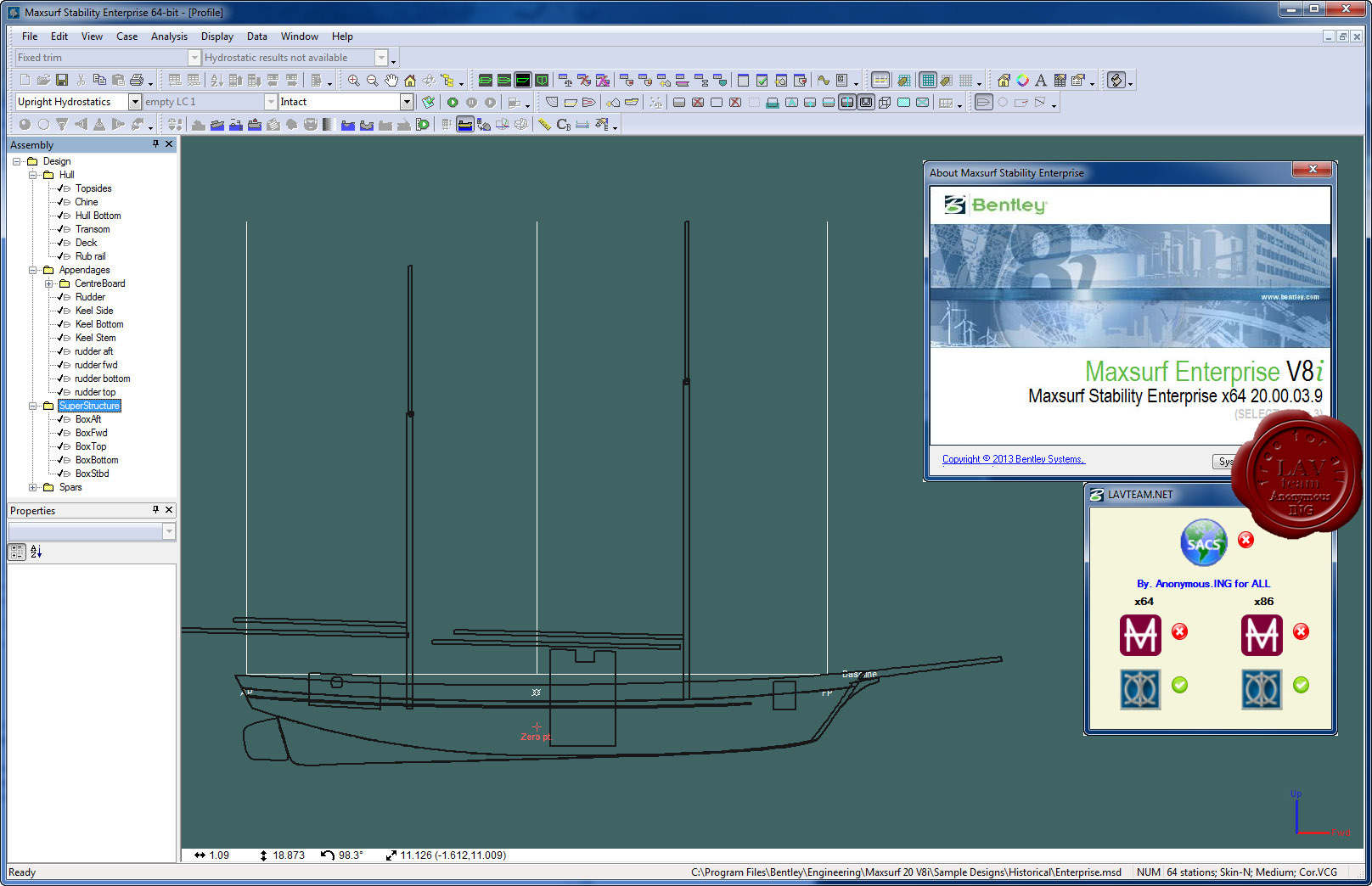
Task: Select the SuperStructure tree item
Action: (89, 406)
